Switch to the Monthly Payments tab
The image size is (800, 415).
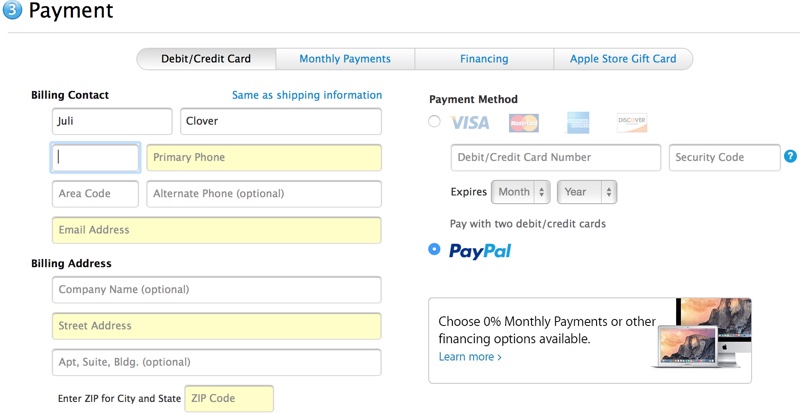(x=345, y=59)
